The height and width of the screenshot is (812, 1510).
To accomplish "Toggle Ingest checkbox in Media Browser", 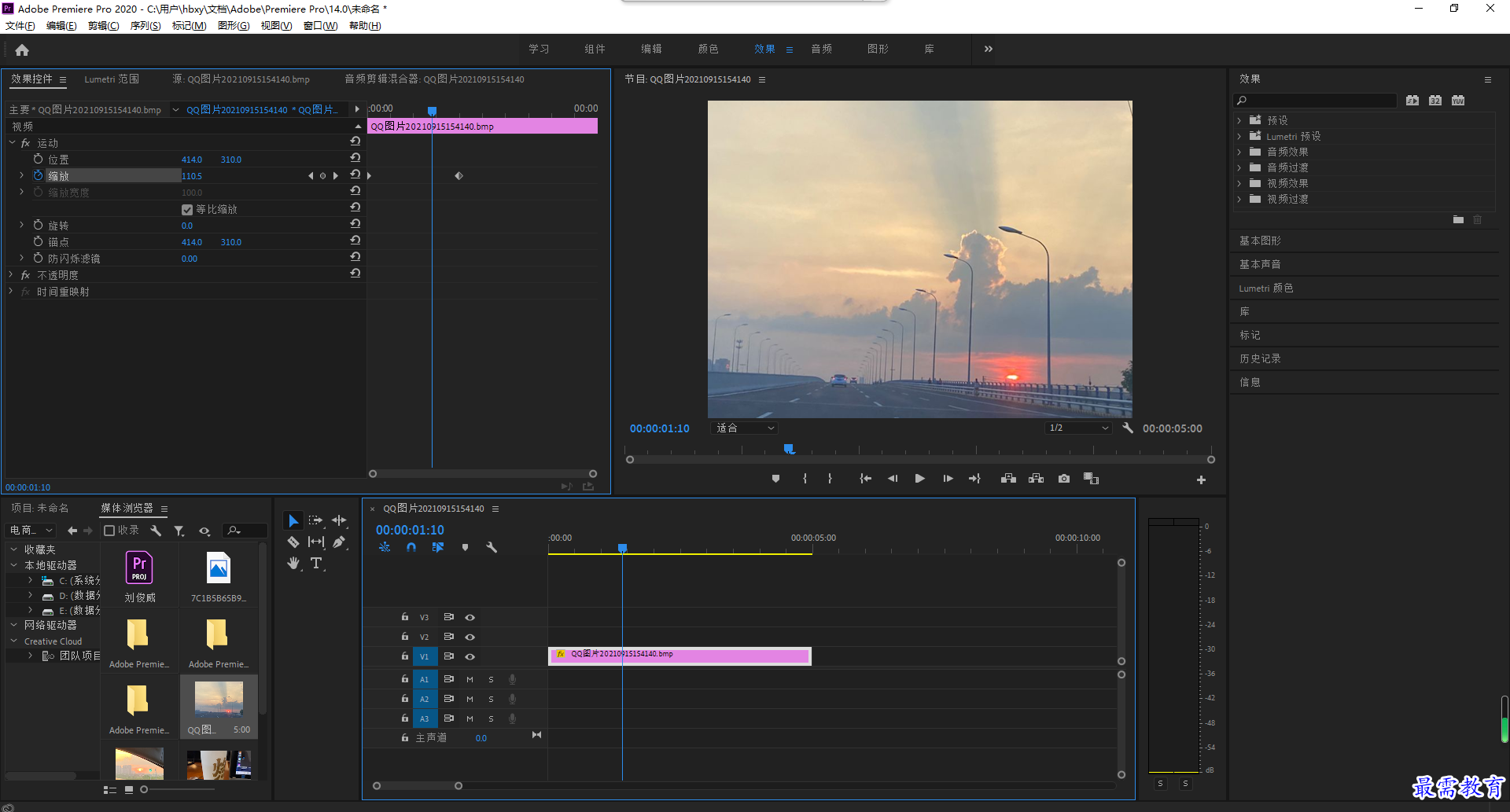I will pos(109,531).
